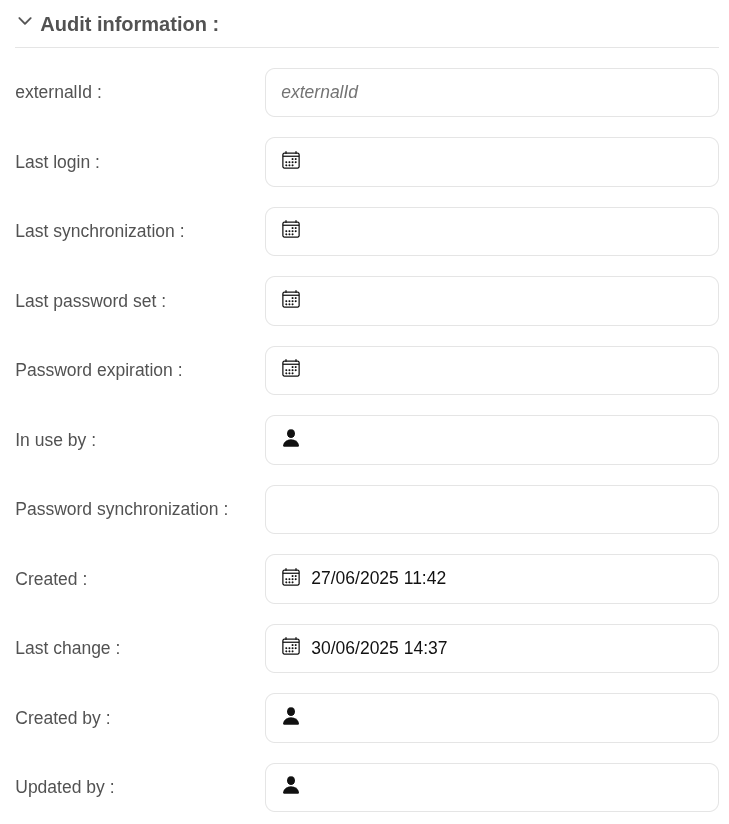Click inside the Last login field

click(x=492, y=162)
